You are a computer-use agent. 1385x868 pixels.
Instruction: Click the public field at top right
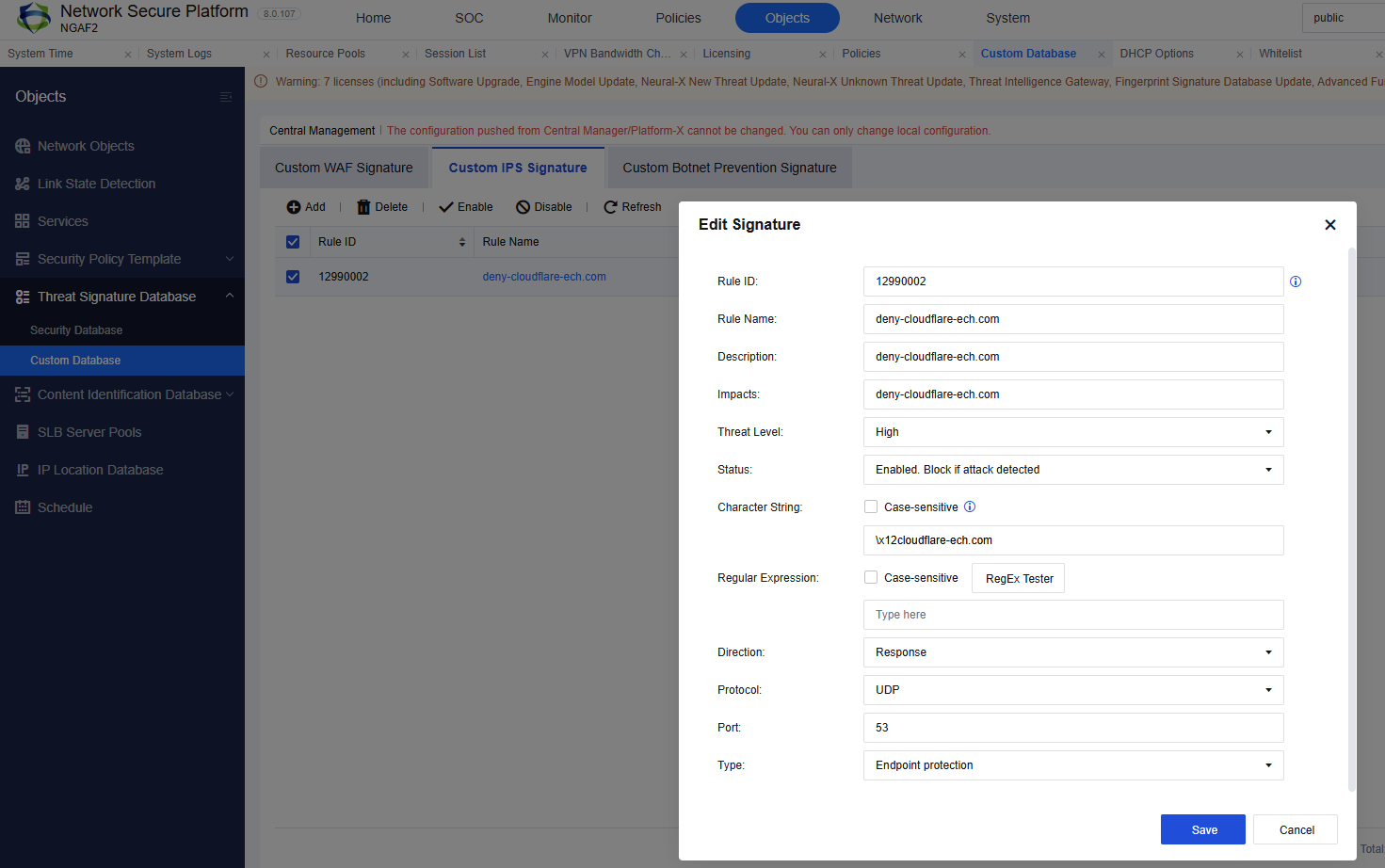tap(1344, 18)
